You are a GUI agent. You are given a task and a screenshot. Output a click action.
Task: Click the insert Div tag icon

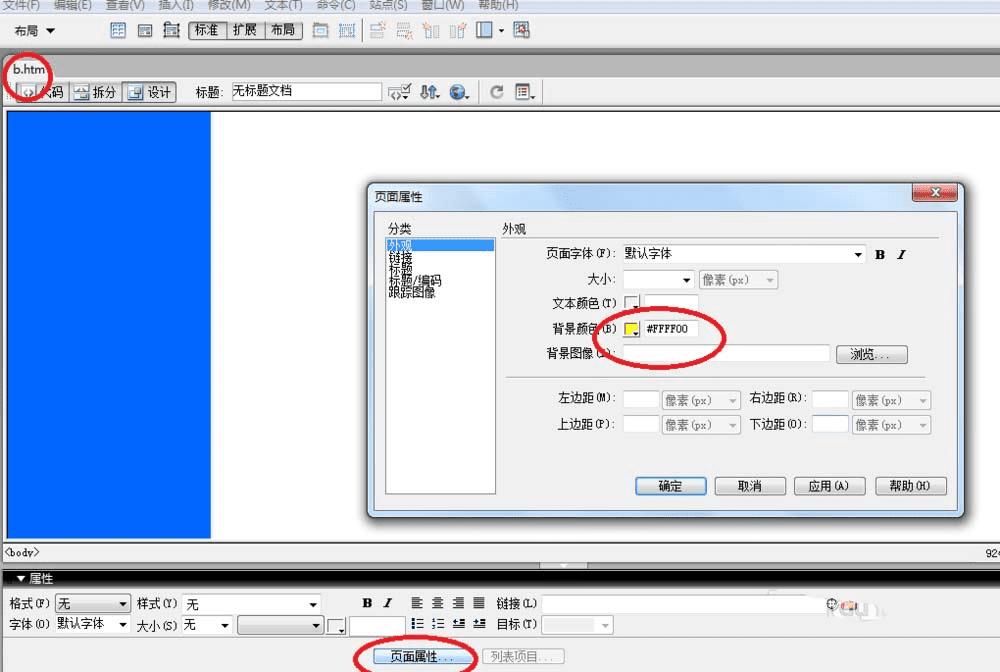[145, 30]
